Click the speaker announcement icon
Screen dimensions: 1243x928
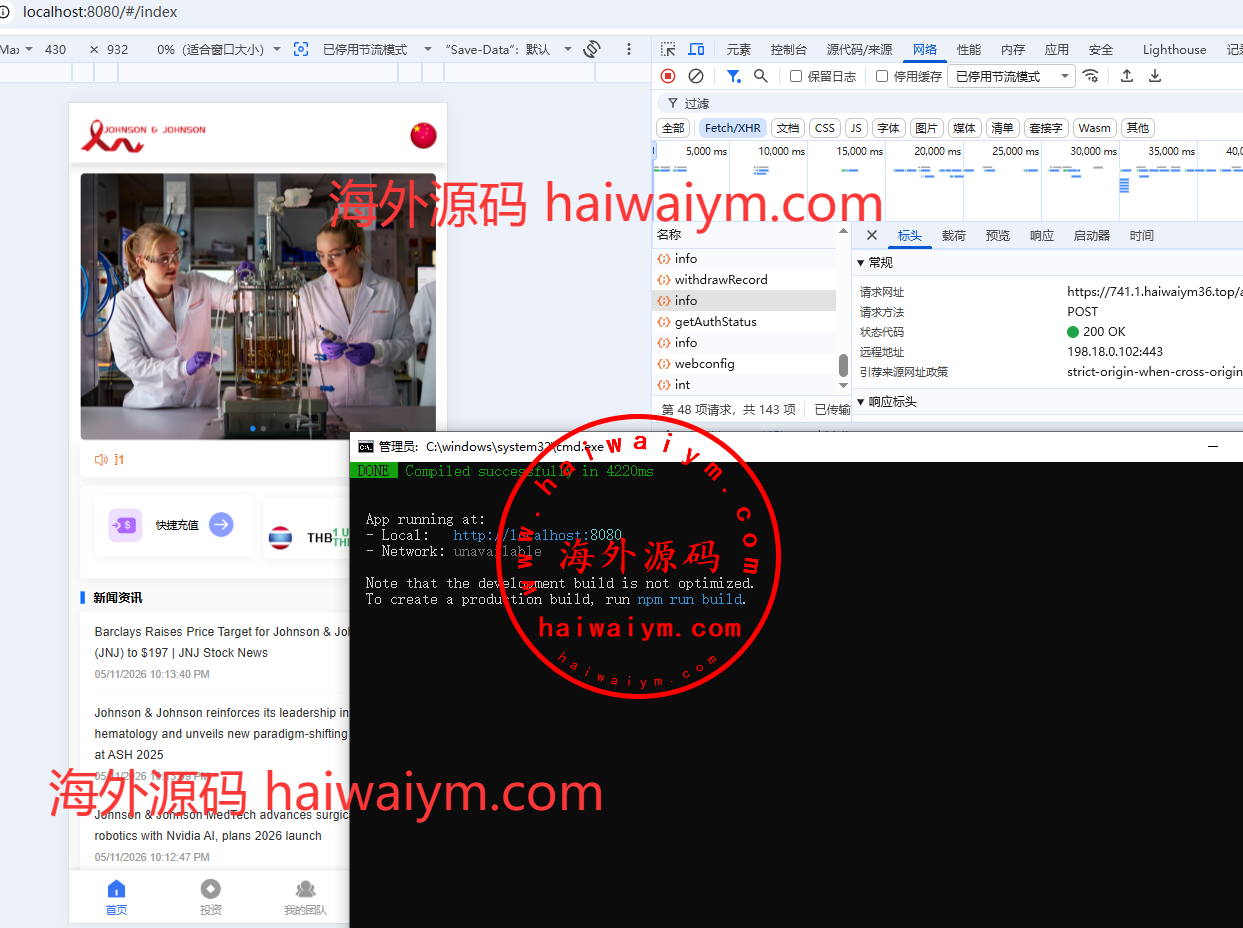coord(101,460)
